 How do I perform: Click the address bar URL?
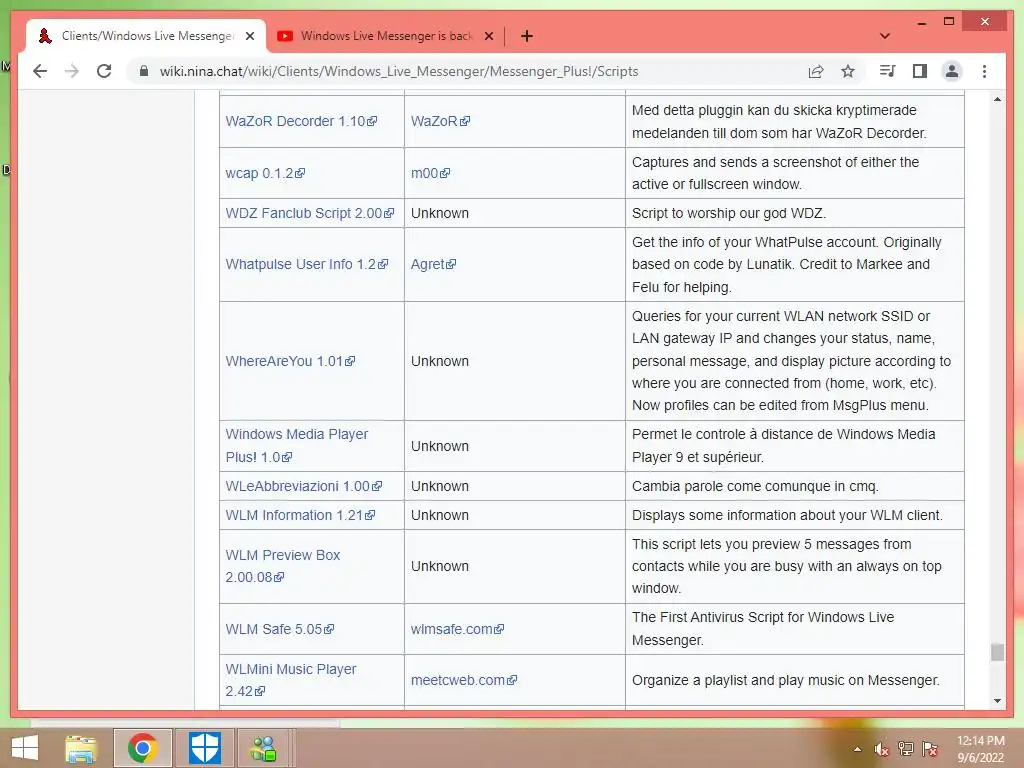pyautogui.click(x=398, y=71)
